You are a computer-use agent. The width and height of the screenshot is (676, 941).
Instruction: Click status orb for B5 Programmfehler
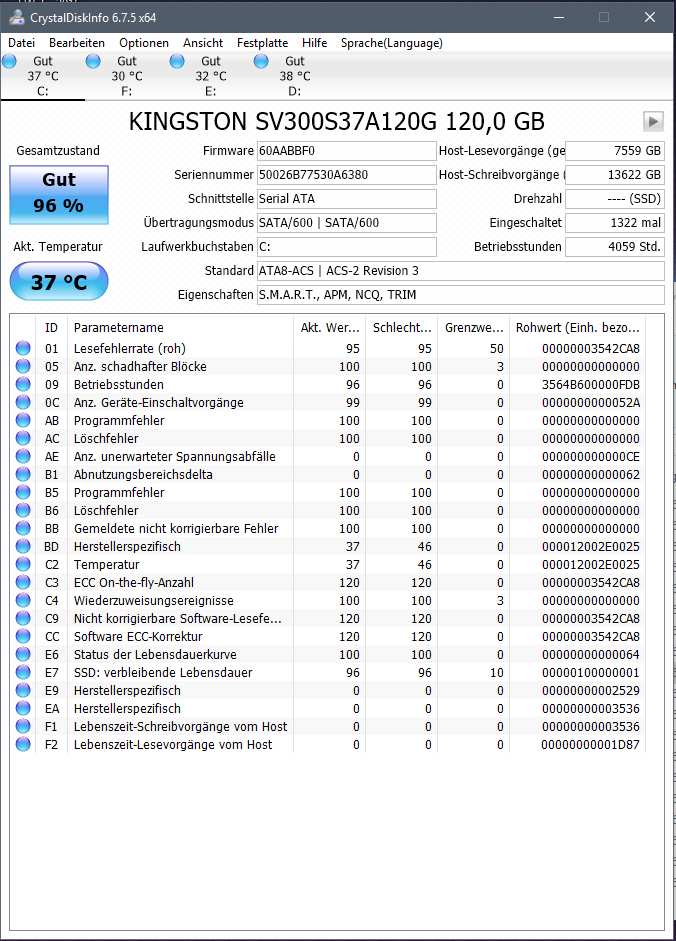tap(23, 492)
